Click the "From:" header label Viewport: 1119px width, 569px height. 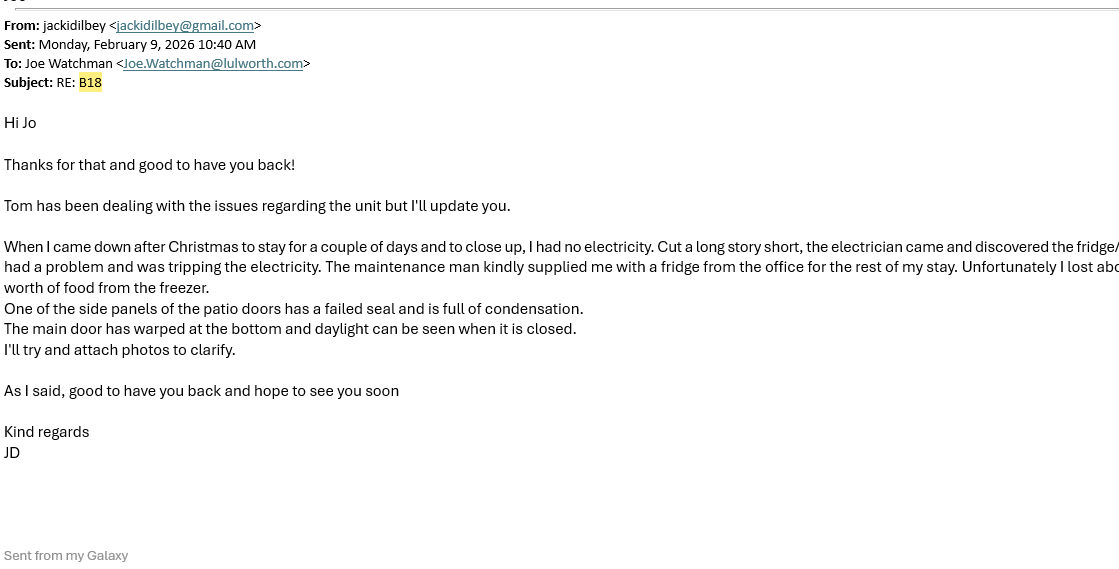tap(21, 26)
